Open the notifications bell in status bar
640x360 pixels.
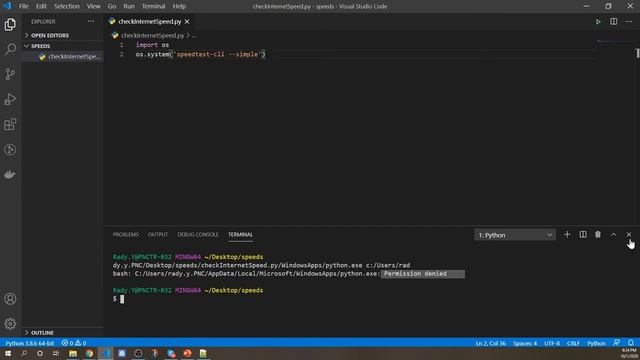(x=631, y=343)
